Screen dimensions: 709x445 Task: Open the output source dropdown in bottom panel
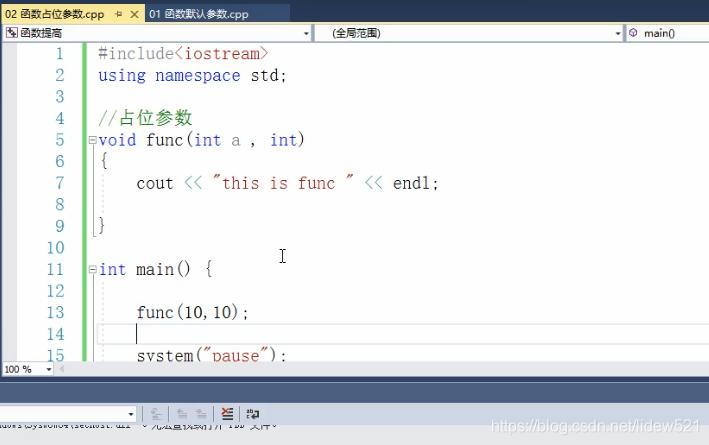click(131, 414)
